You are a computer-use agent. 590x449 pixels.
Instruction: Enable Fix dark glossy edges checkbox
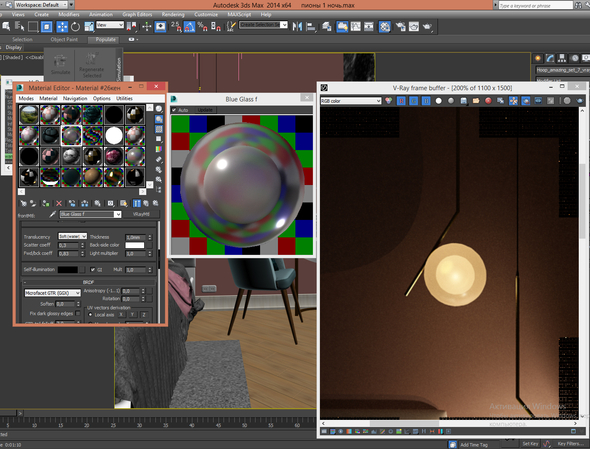pyautogui.click(x=78, y=313)
